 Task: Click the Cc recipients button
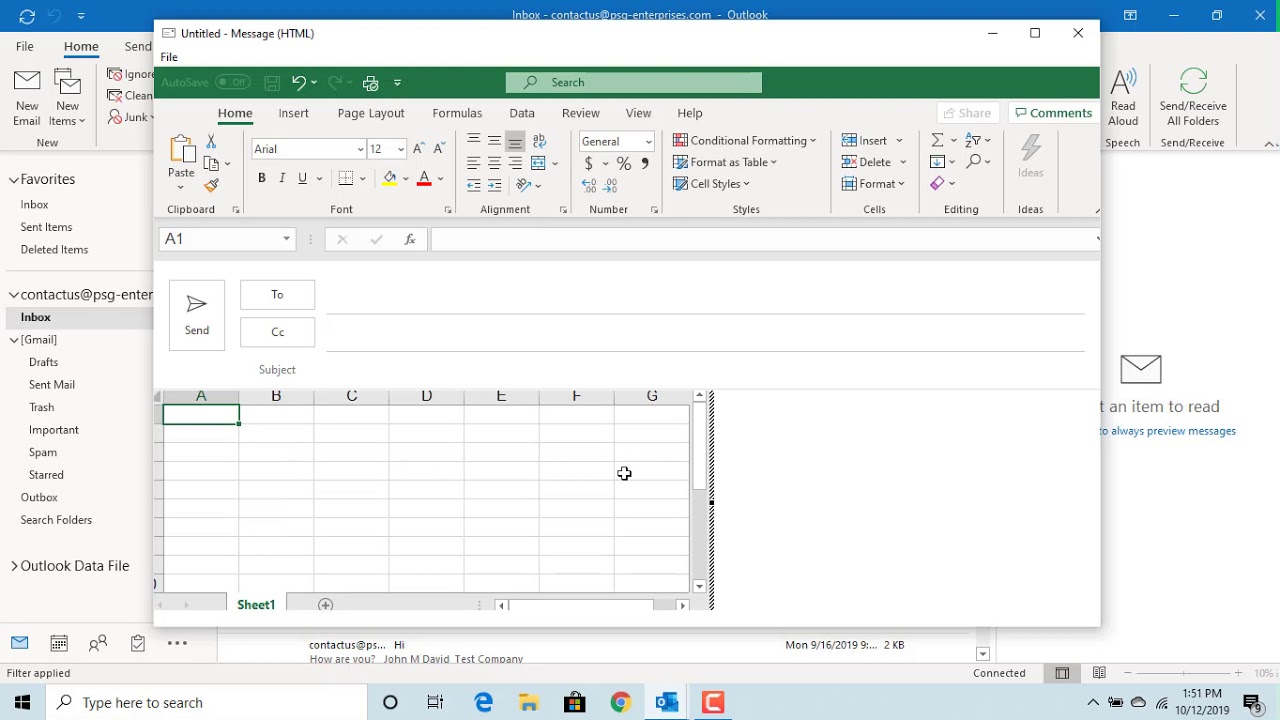tap(277, 332)
